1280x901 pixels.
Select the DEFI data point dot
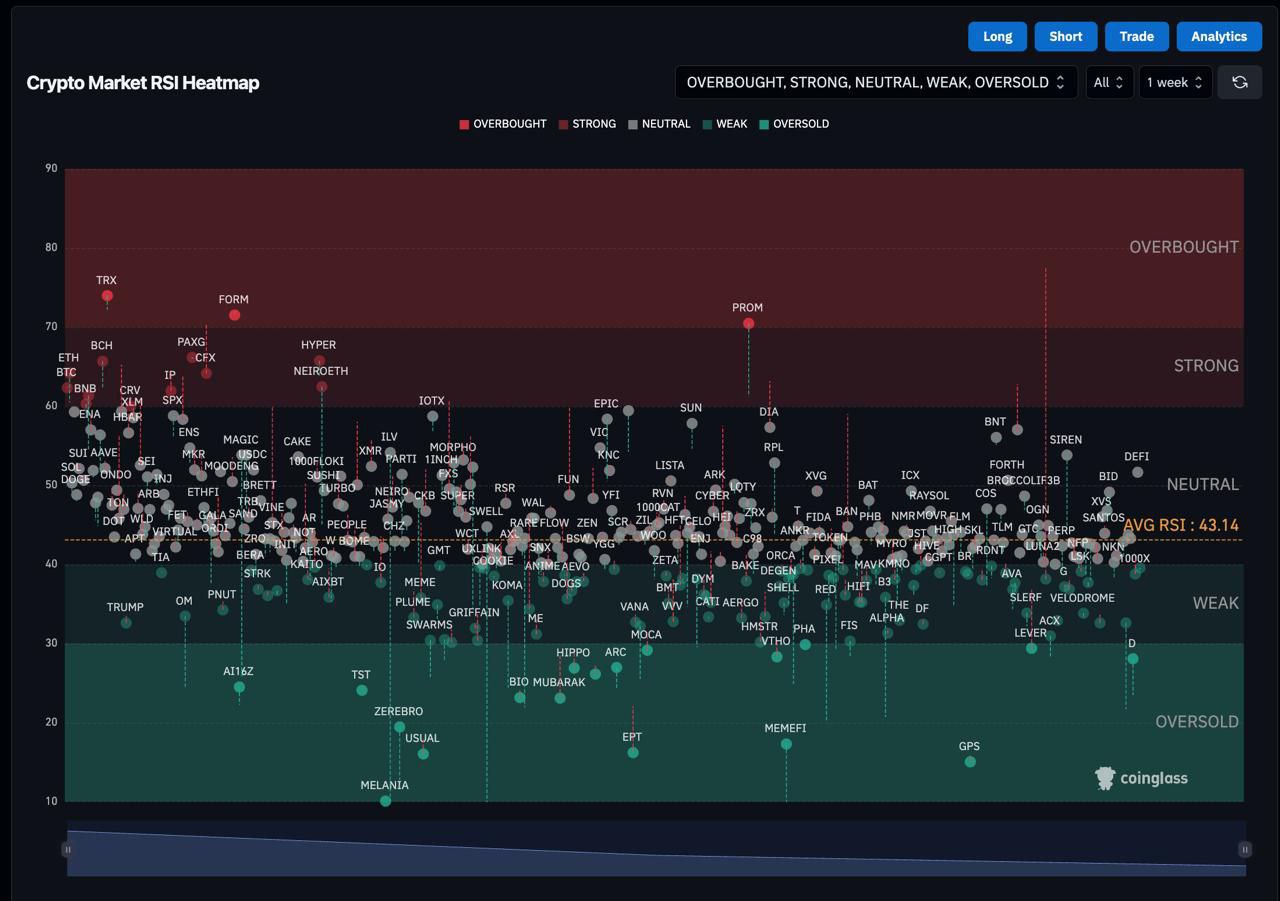1137,472
